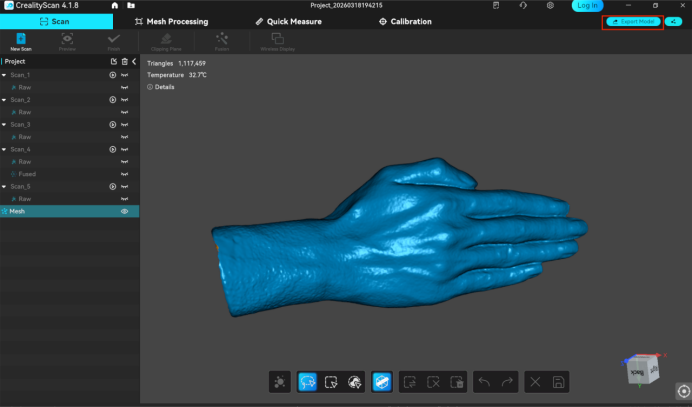Click the New Scan toolbar icon
This screenshot has width=692, height=407.
pos(20,40)
